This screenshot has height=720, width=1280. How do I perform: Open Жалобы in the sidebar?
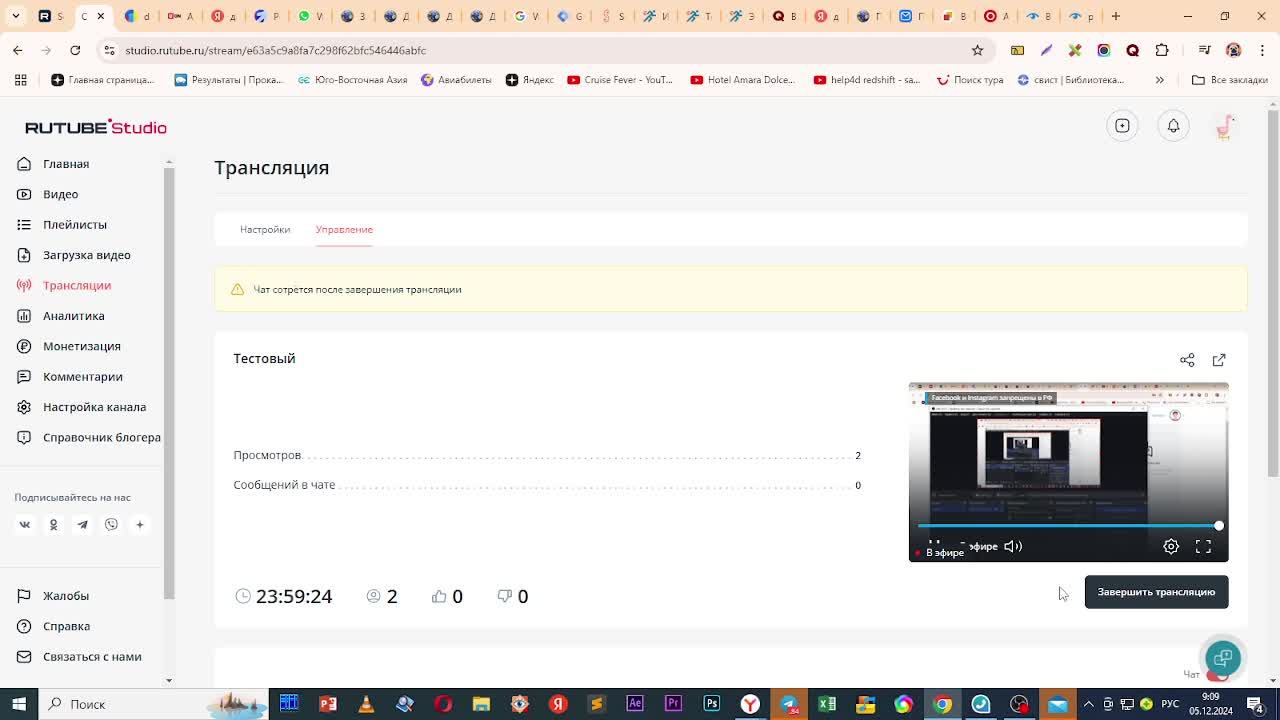click(x=53, y=596)
